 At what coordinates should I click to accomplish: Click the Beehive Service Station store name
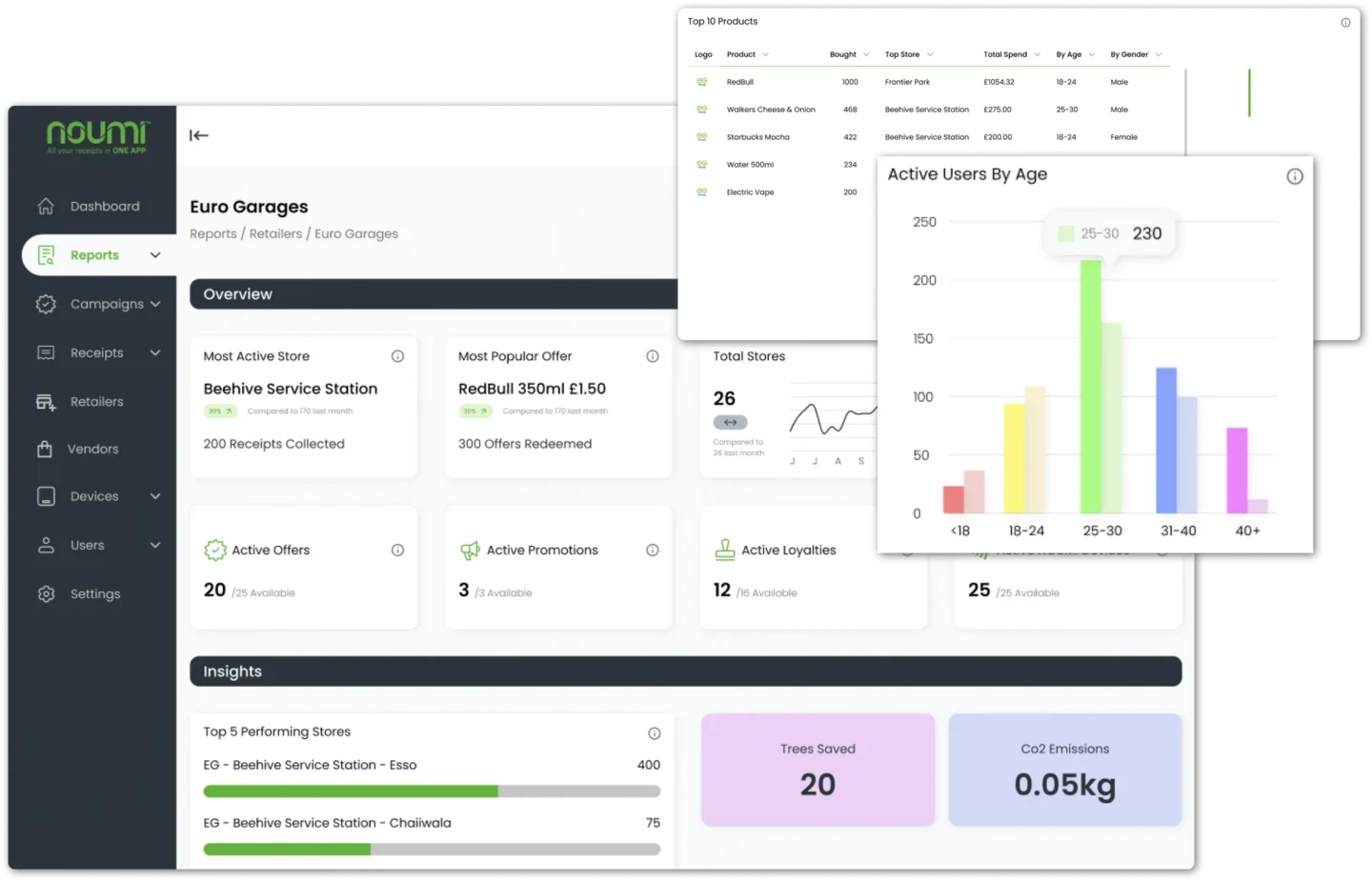(290, 389)
